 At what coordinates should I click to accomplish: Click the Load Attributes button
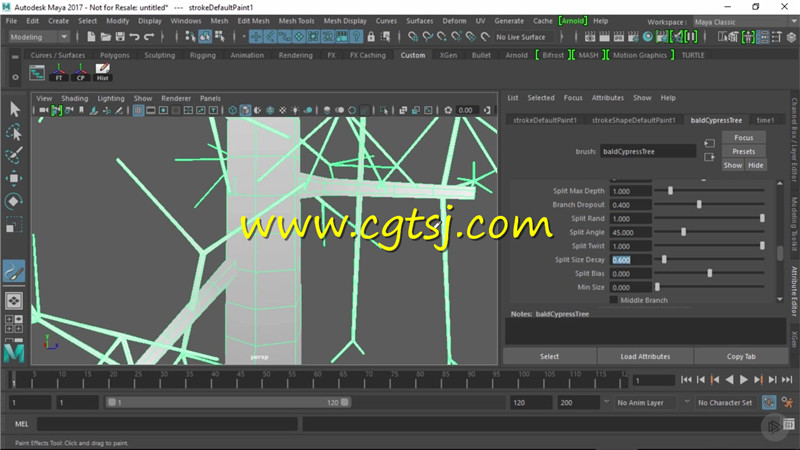[645, 357]
